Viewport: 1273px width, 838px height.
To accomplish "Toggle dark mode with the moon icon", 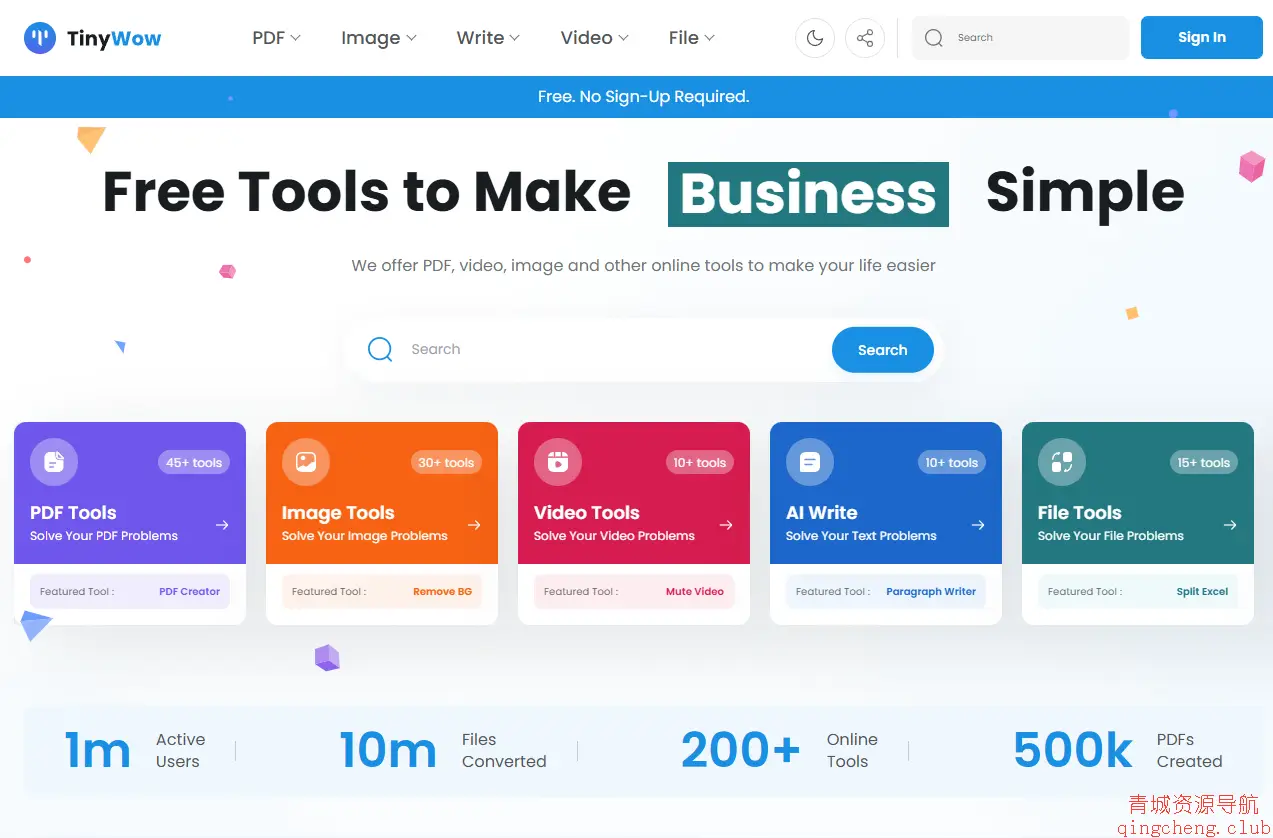I will (x=814, y=38).
